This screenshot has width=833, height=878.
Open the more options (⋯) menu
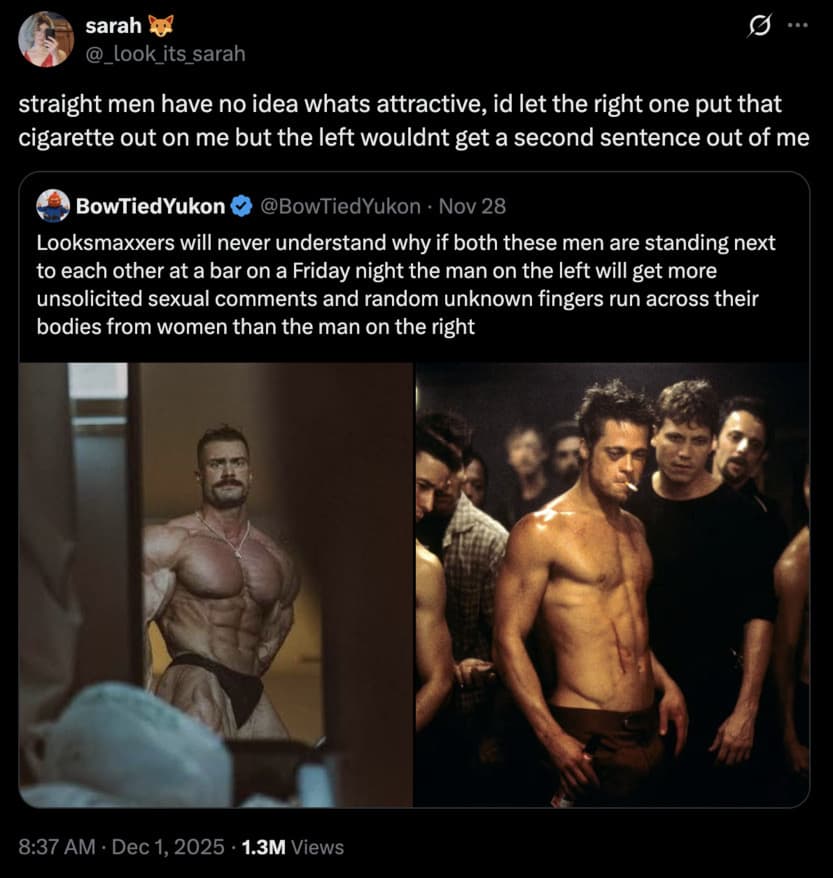coord(800,27)
